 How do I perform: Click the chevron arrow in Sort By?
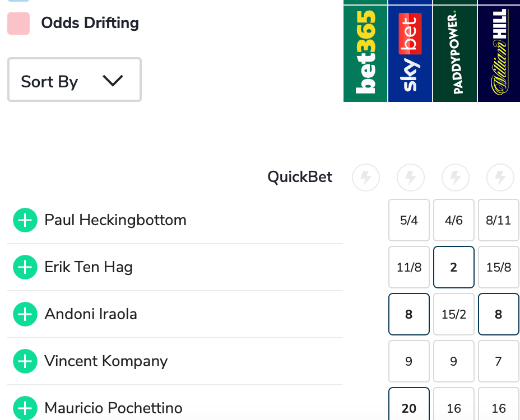coord(113,81)
